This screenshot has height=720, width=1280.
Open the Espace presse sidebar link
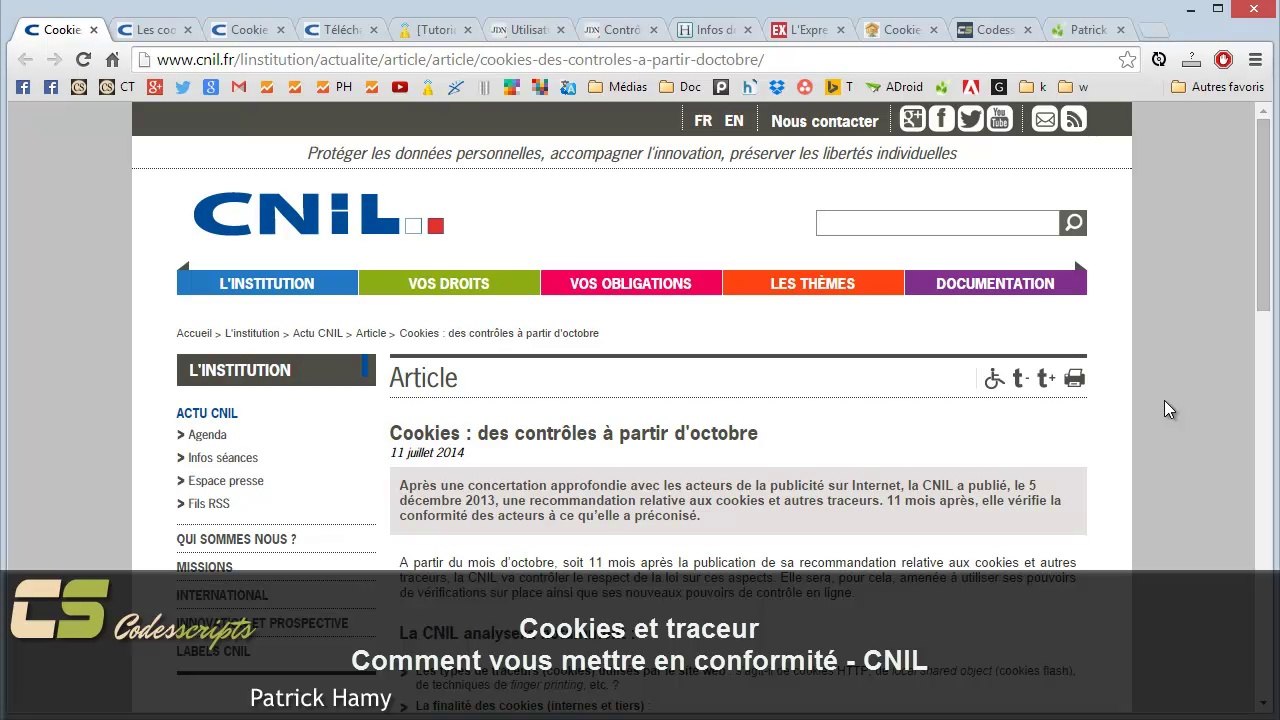coord(226,481)
